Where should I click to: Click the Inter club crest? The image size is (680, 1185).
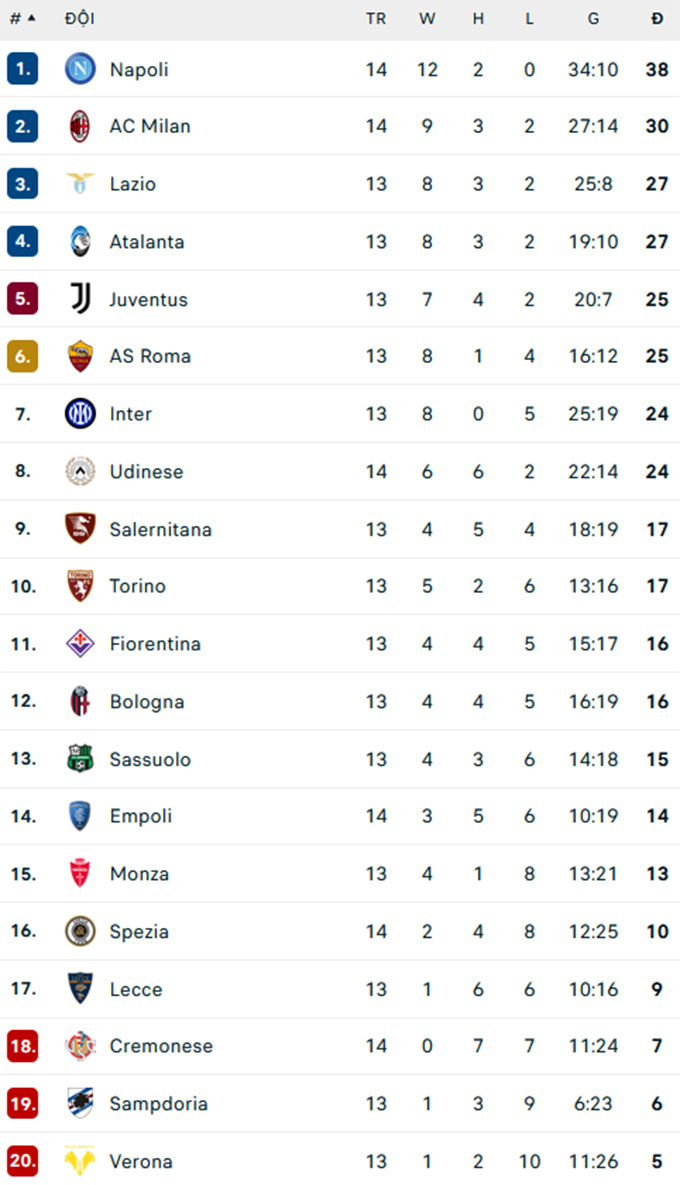click(x=80, y=413)
